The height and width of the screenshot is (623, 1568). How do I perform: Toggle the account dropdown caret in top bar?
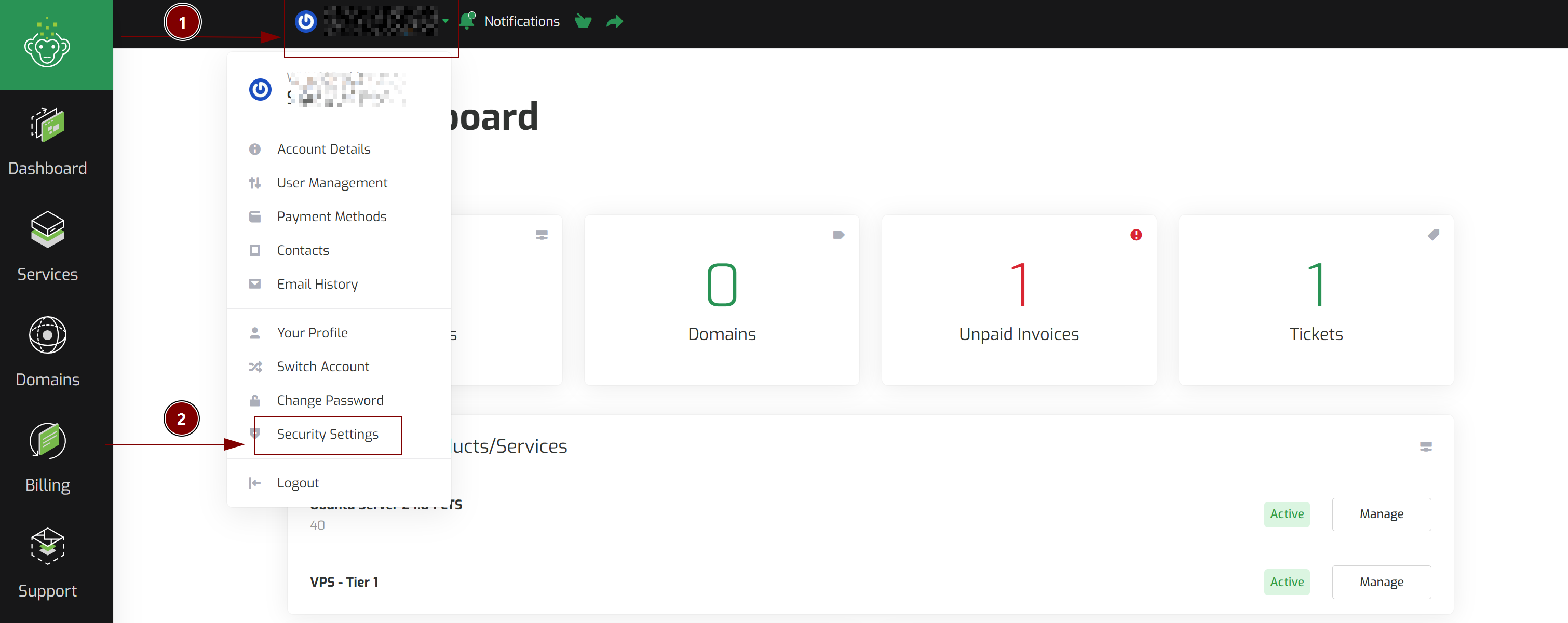pos(445,21)
